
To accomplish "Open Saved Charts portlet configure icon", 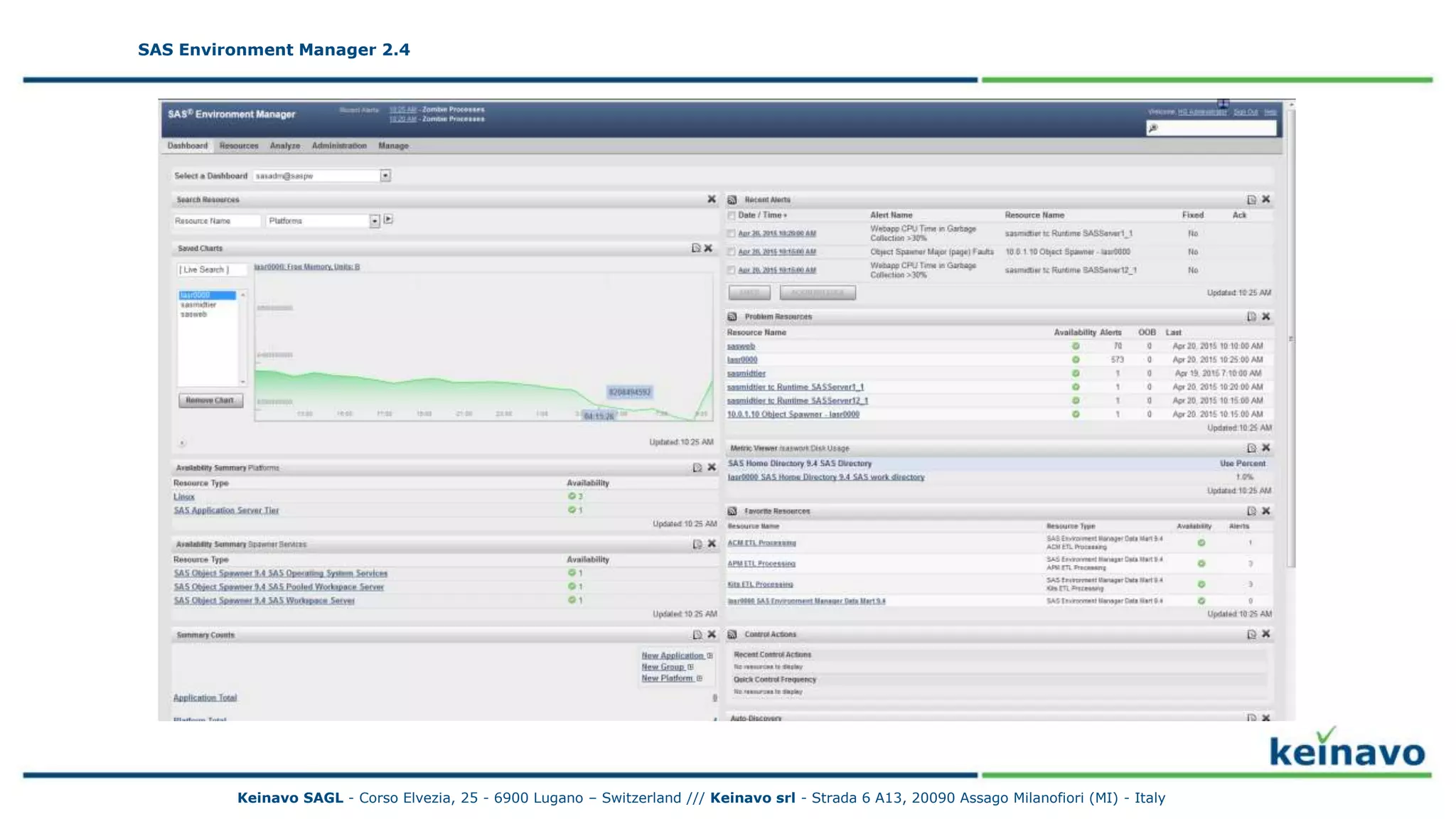I will 696,248.
